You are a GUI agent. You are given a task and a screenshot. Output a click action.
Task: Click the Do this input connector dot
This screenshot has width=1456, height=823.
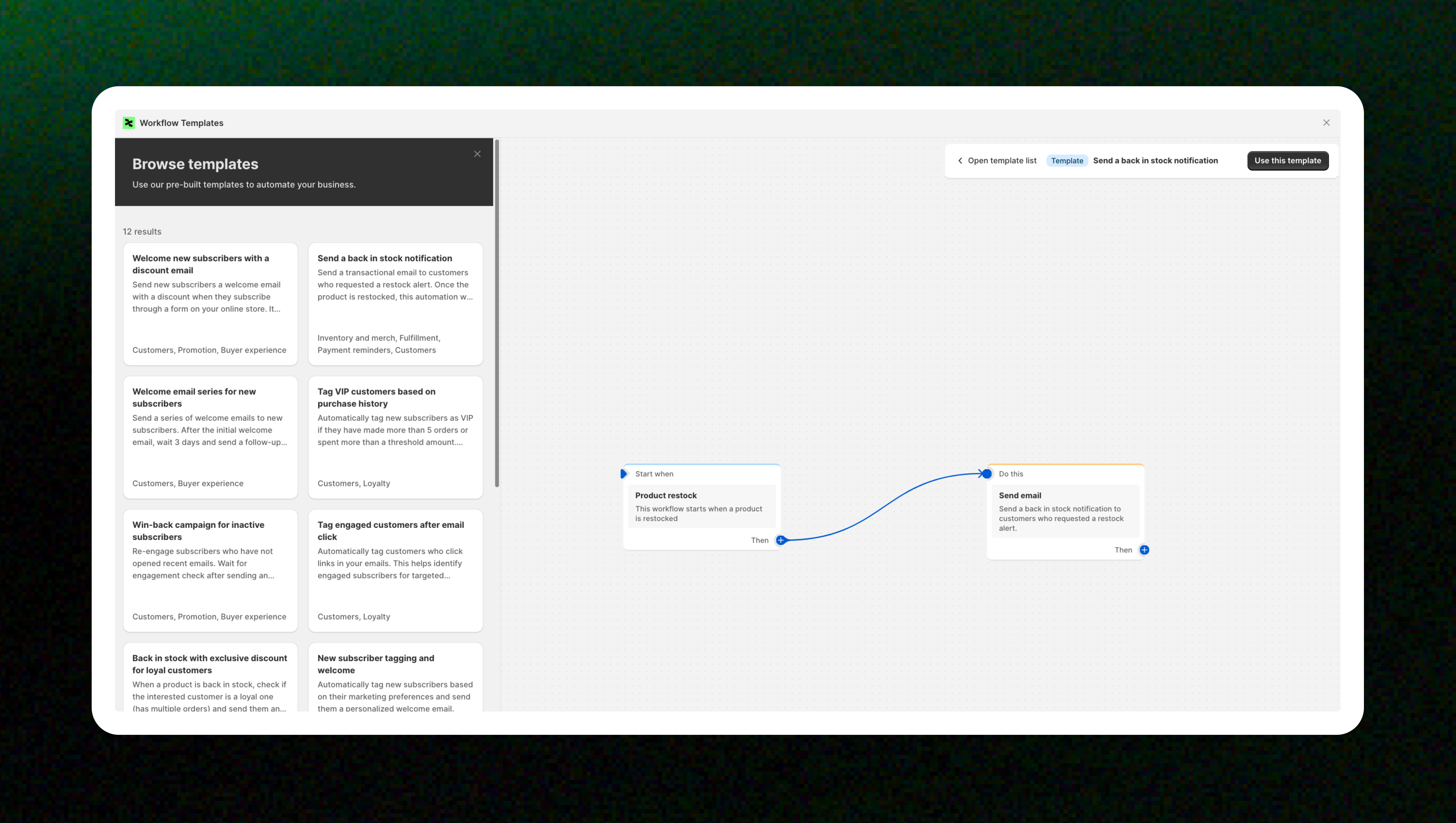pos(987,474)
